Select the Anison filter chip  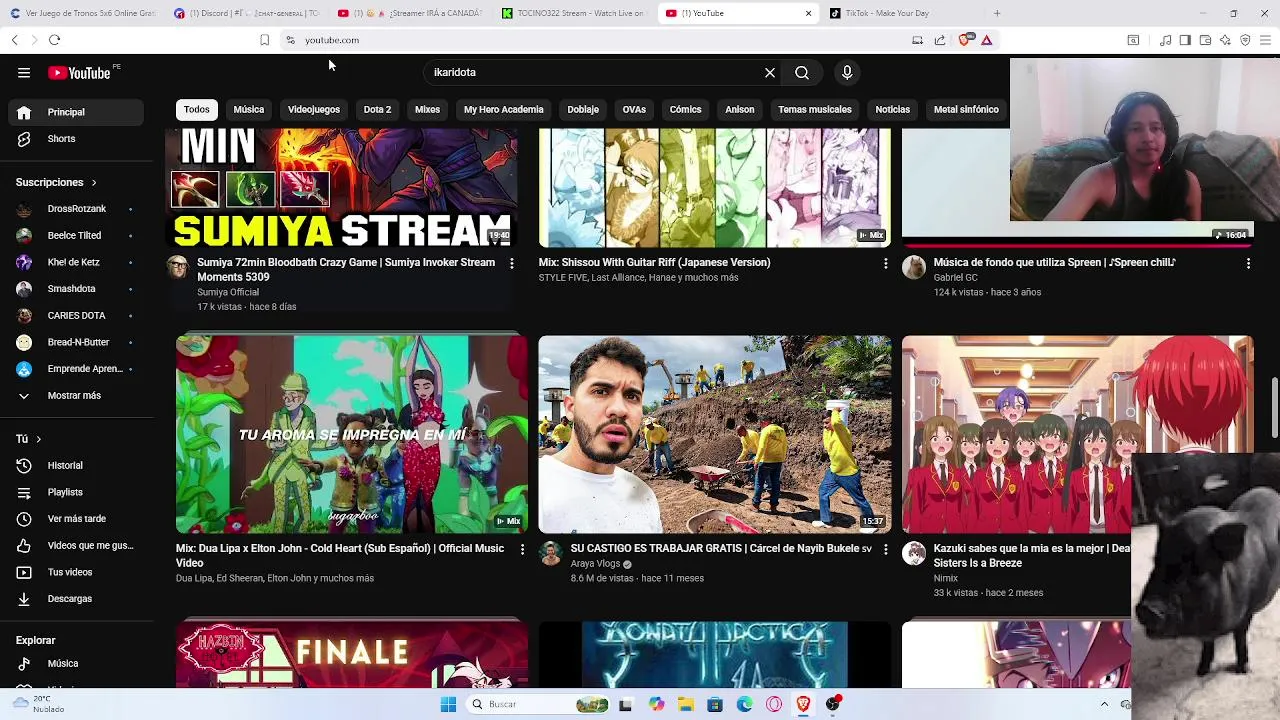(x=740, y=109)
